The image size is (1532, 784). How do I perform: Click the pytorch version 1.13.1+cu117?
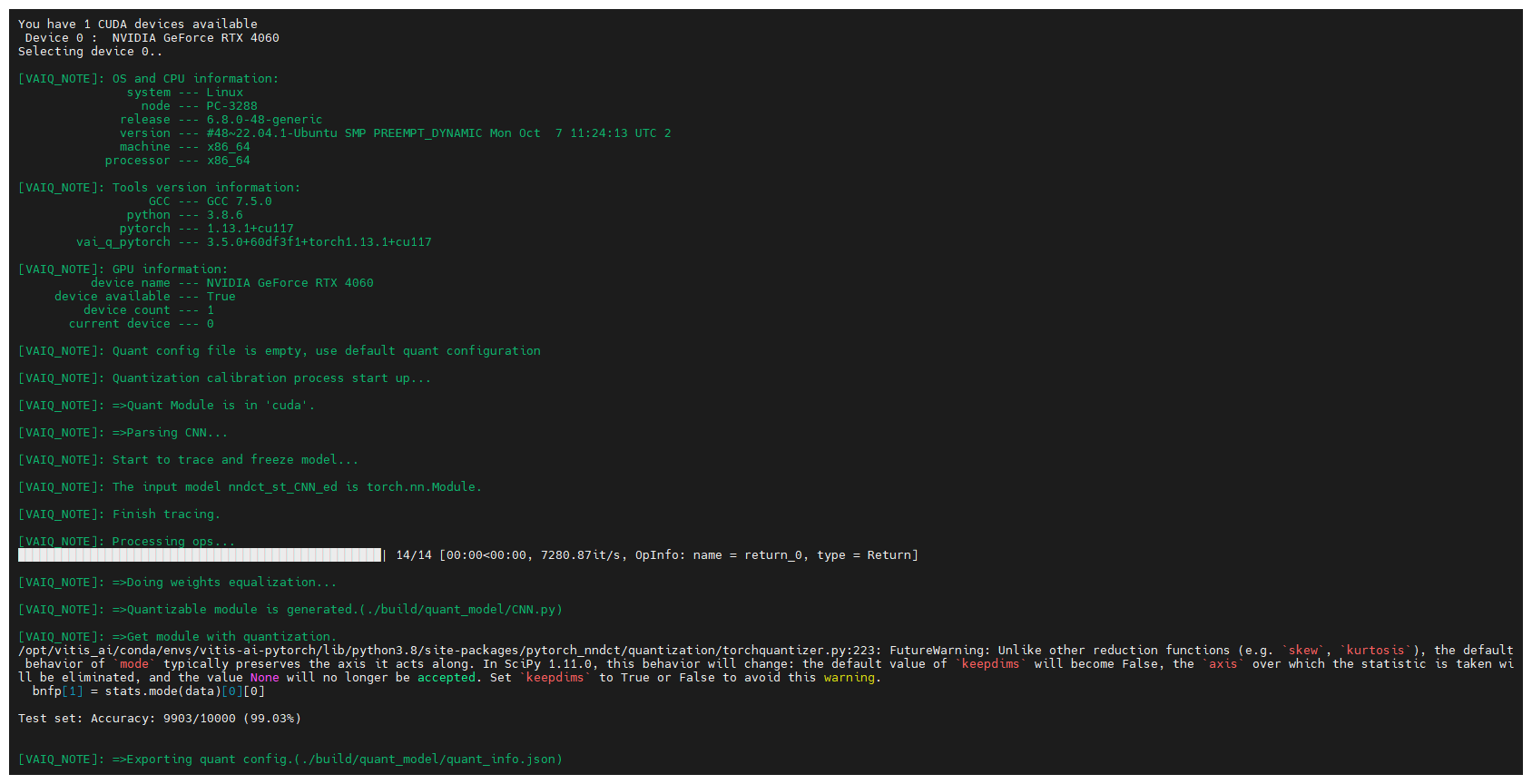coord(250,229)
